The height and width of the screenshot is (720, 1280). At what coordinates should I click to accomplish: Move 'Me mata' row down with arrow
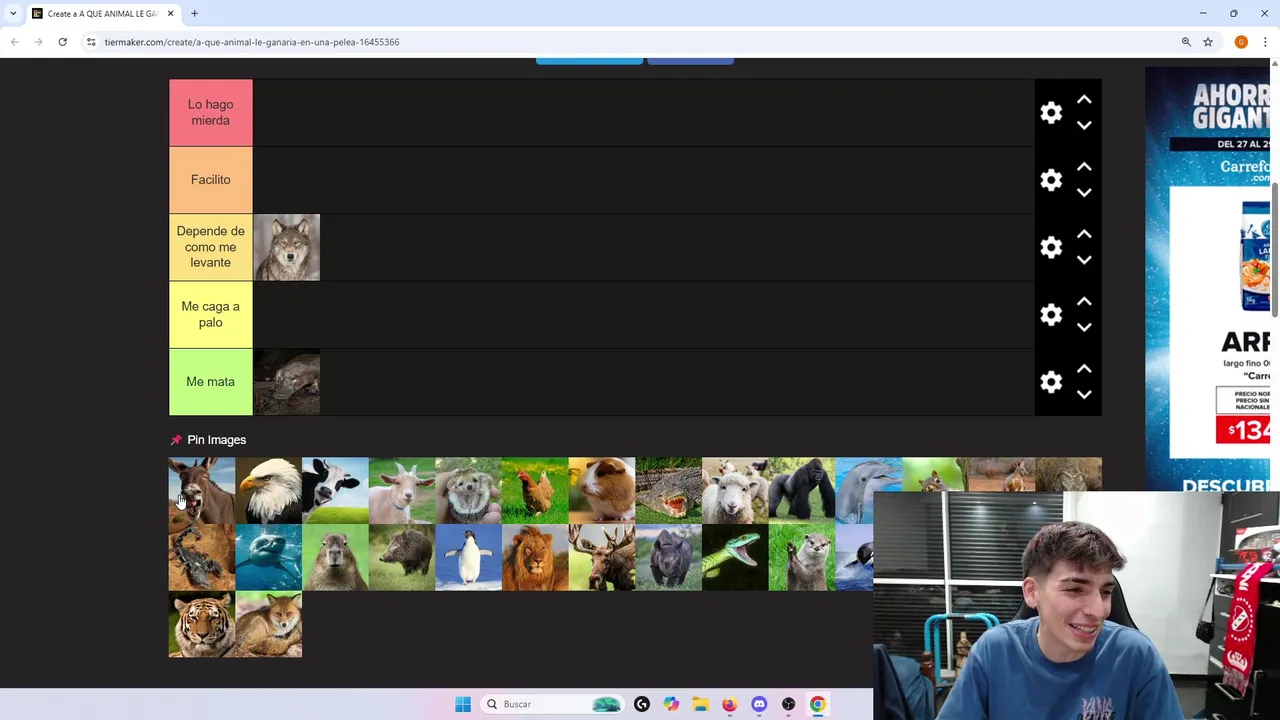point(1084,394)
